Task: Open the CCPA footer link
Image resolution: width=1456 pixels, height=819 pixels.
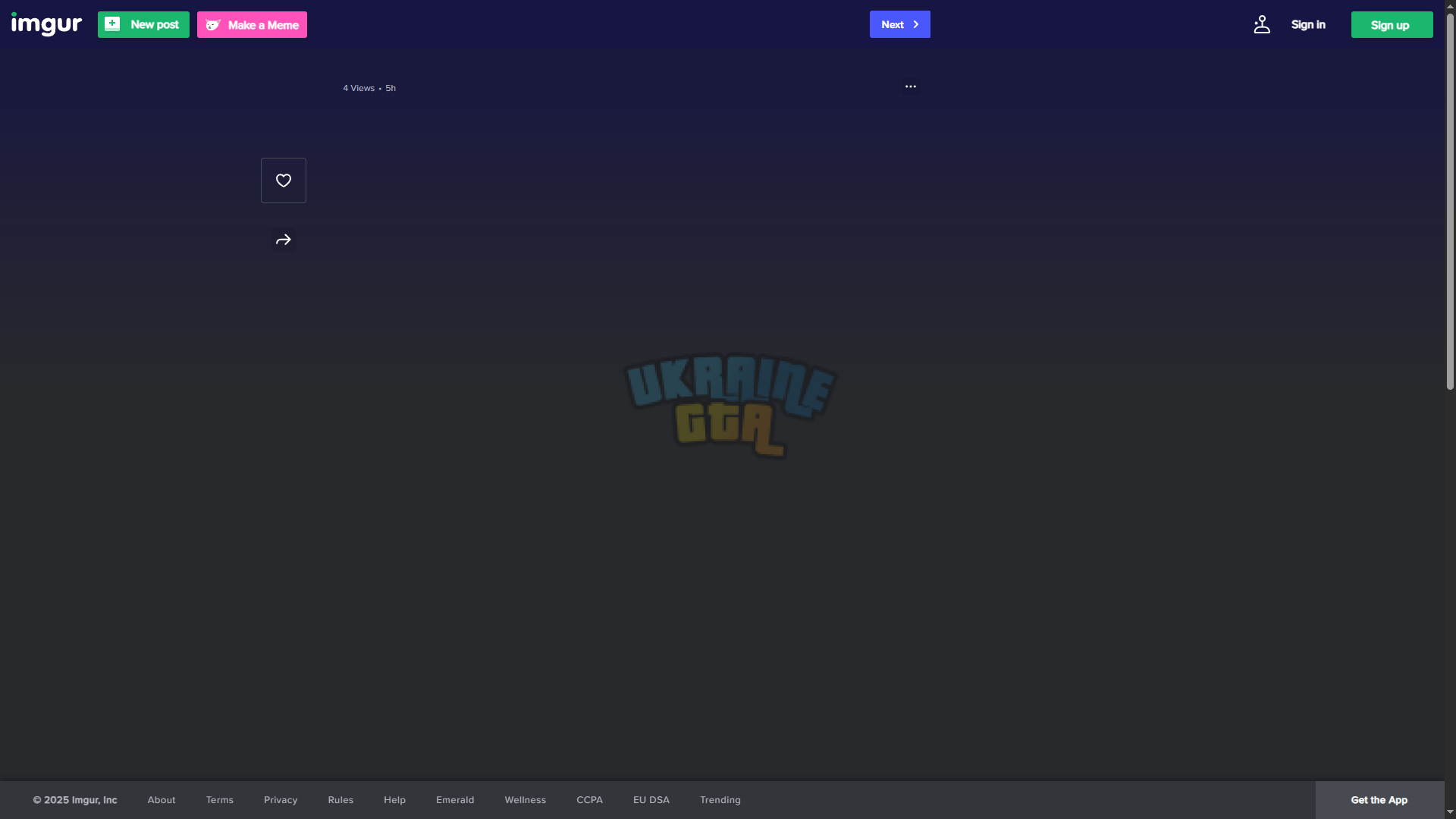Action: point(590,800)
